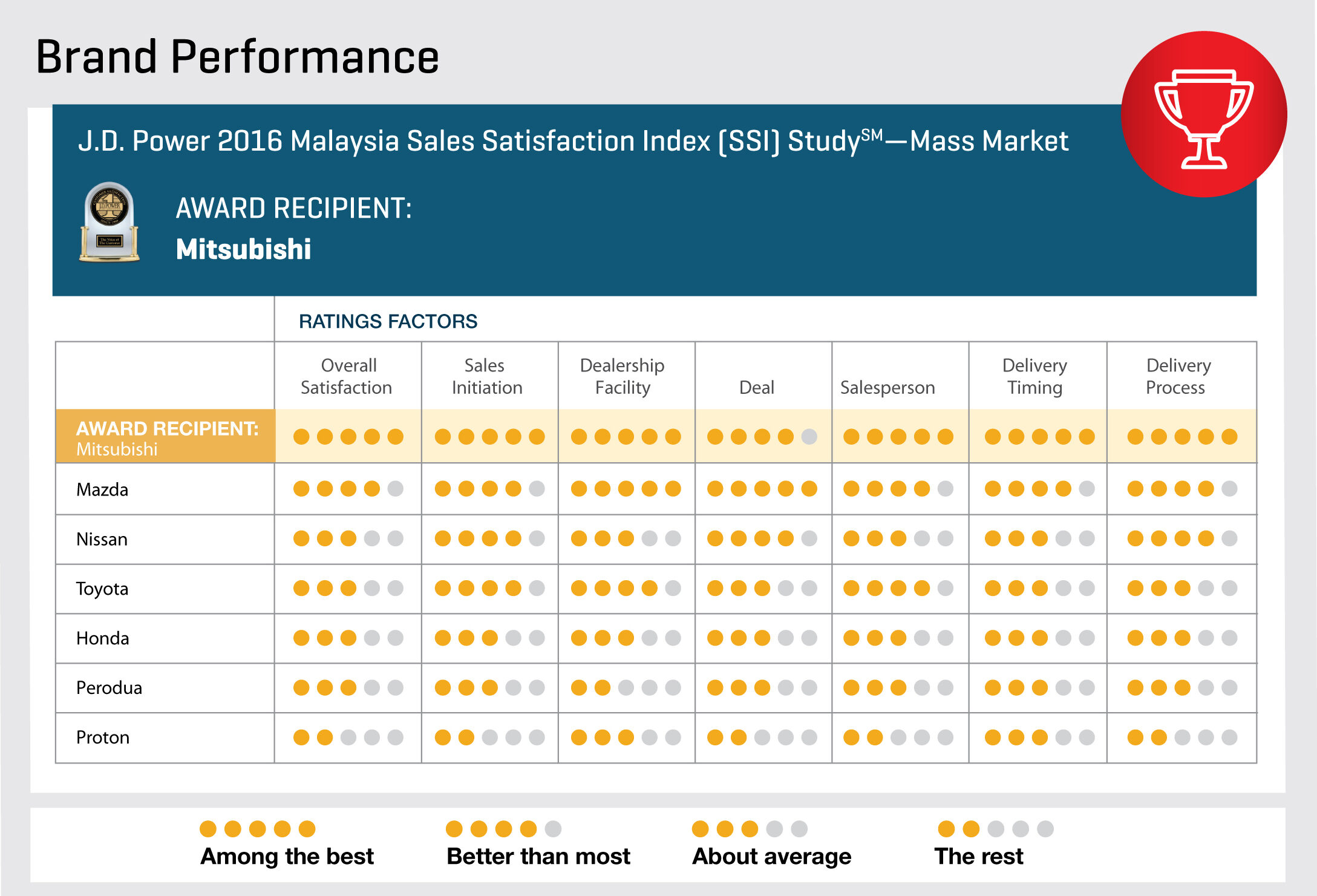Click Mazda's Dealership Facility rating dots

tap(626, 488)
